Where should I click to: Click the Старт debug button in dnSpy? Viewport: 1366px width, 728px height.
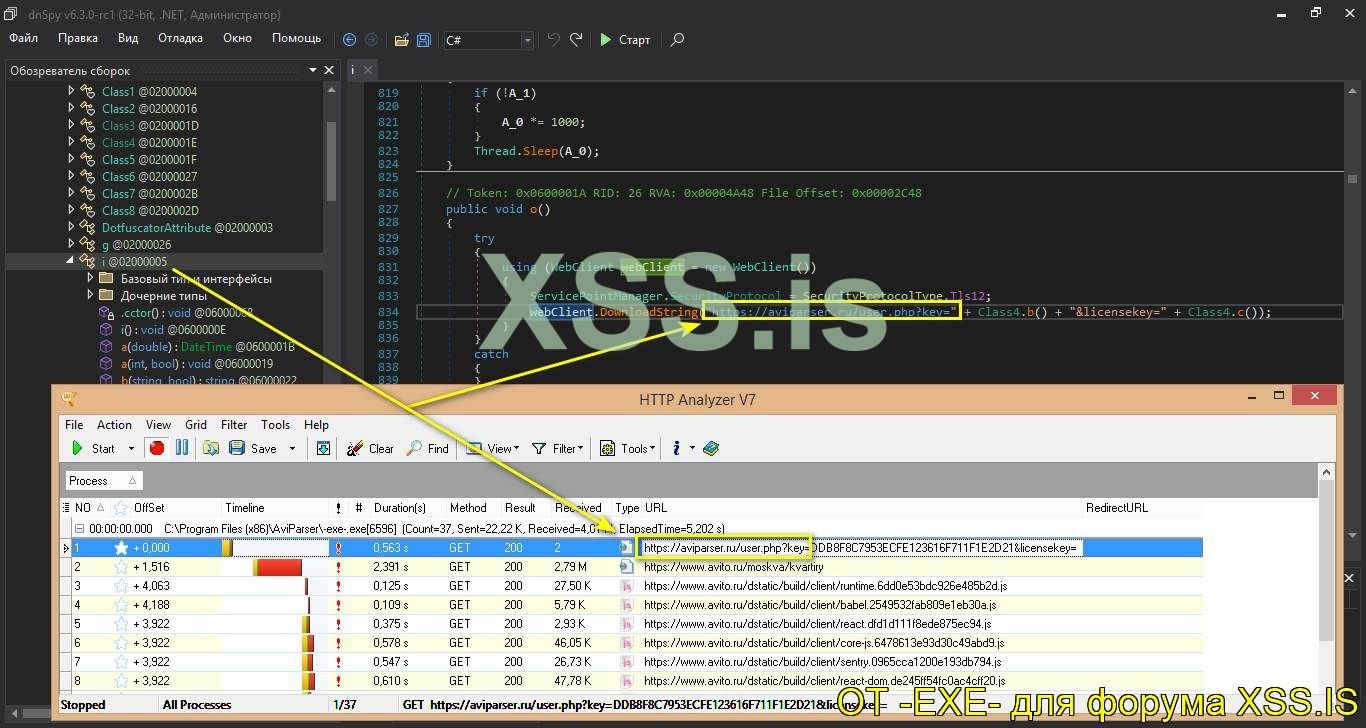point(625,40)
